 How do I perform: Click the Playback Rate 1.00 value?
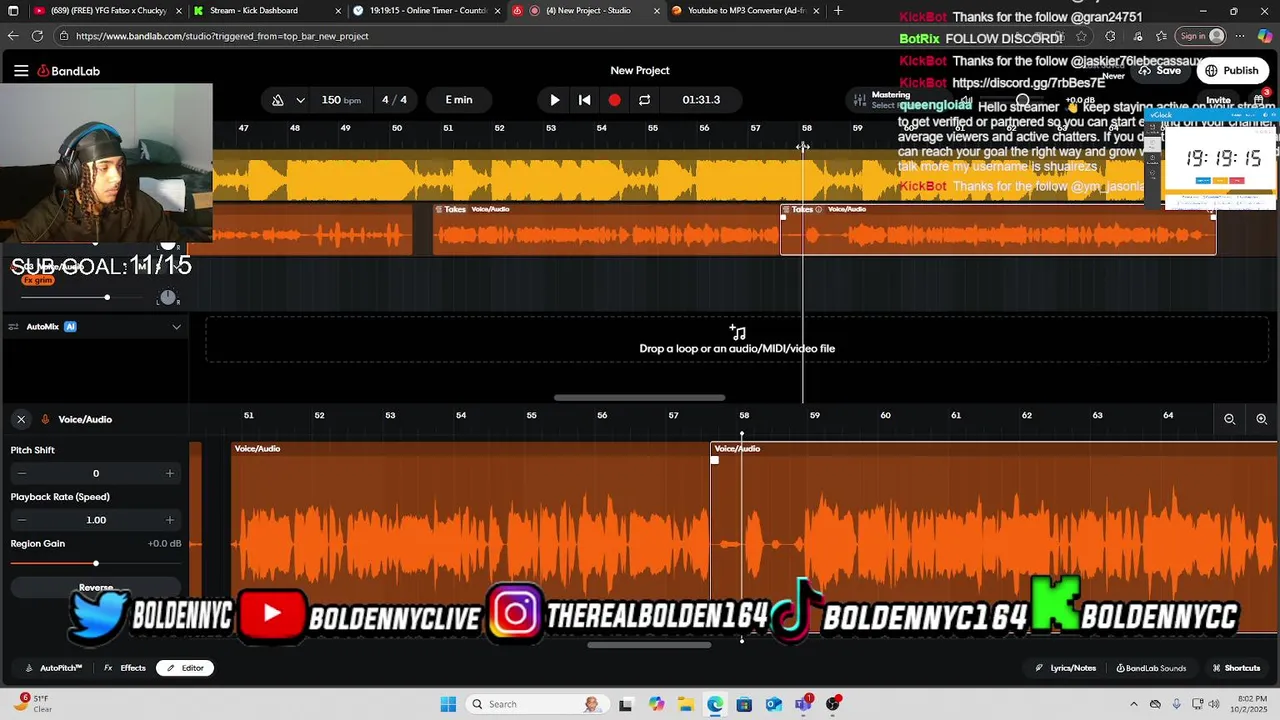click(x=96, y=520)
